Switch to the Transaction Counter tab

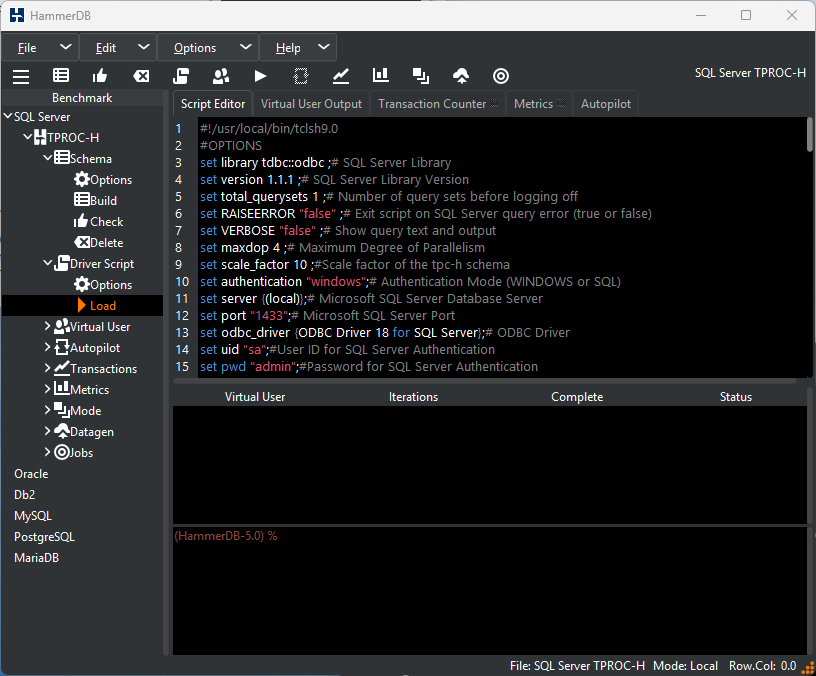438,104
